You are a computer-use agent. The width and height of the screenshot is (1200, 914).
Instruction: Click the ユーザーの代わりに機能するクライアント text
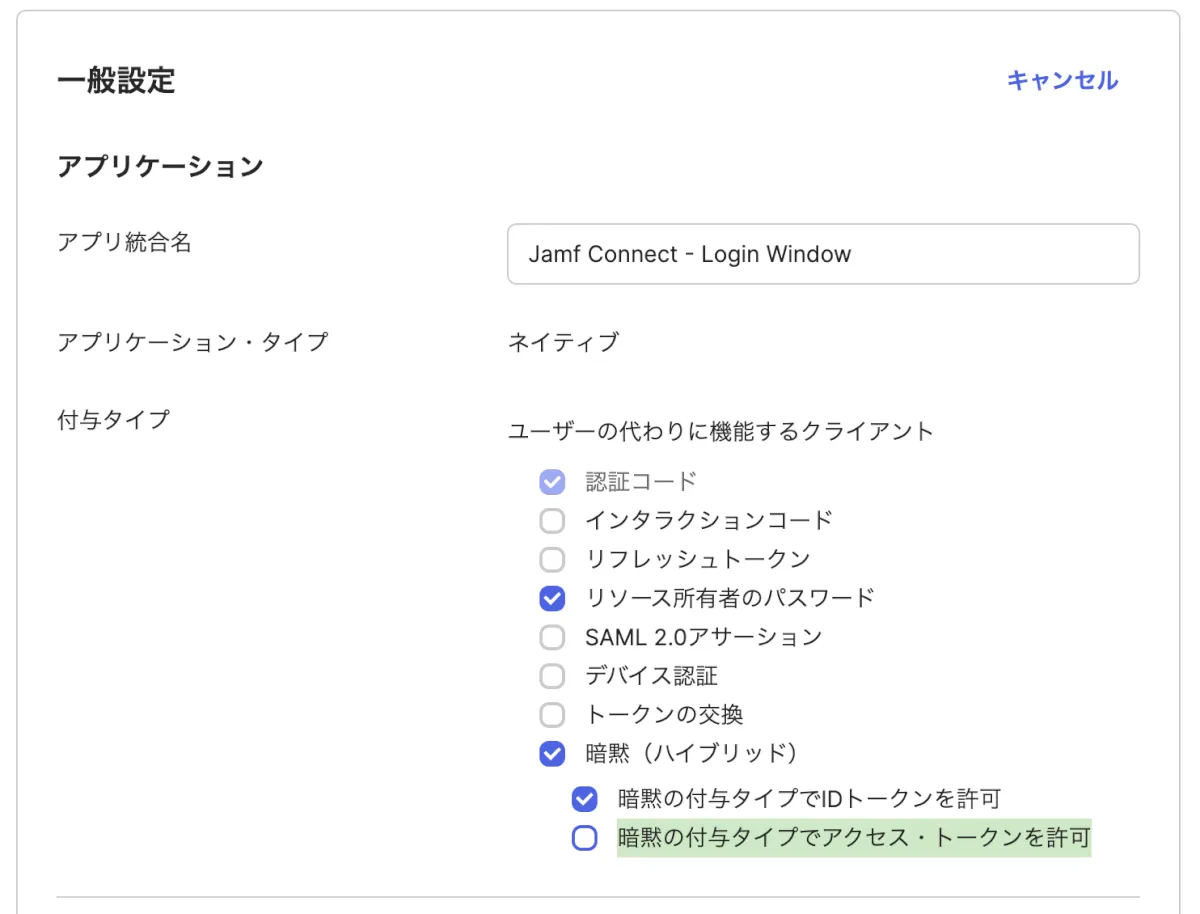point(720,431)
